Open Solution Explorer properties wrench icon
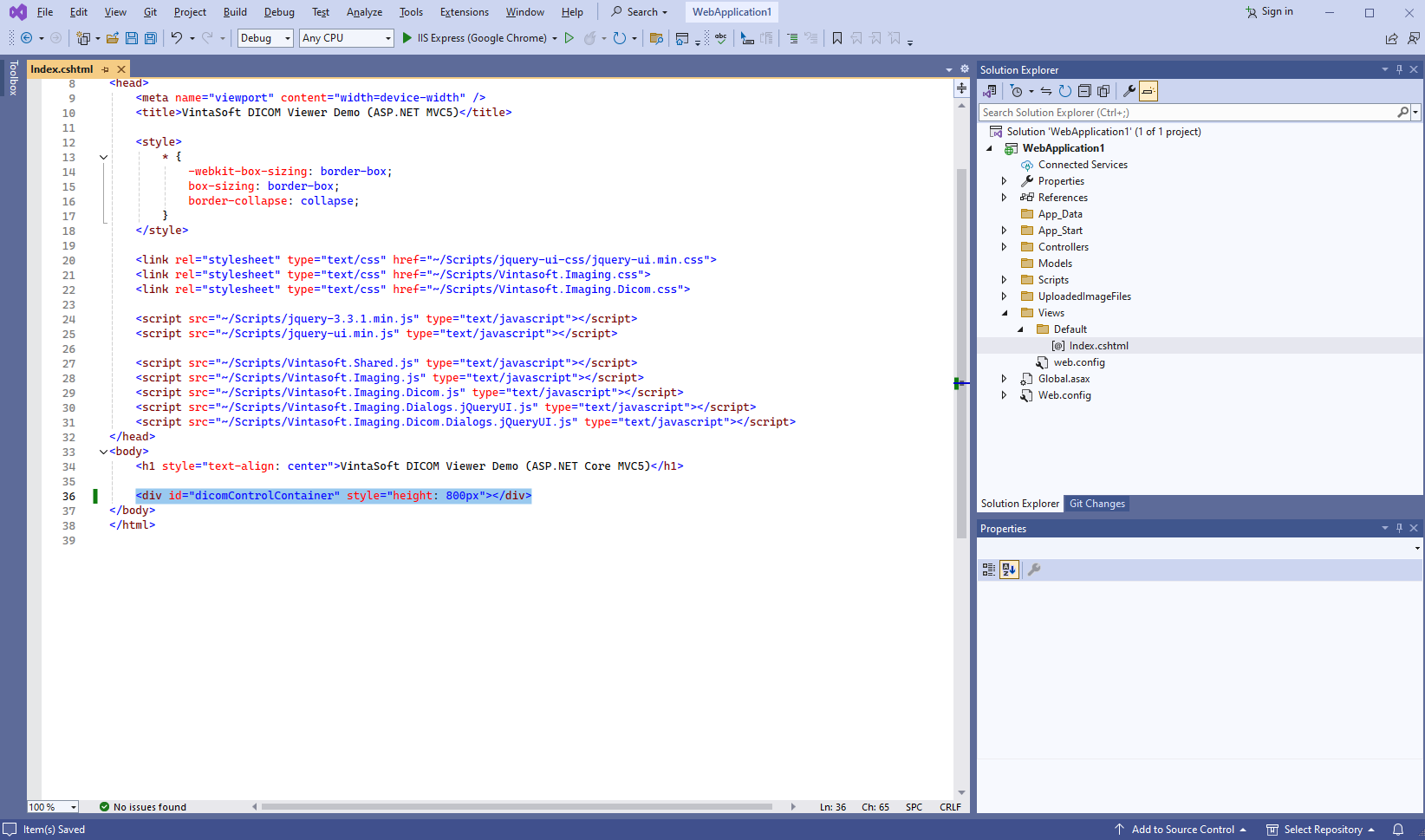1425x840 pixels. point(1129,91)
